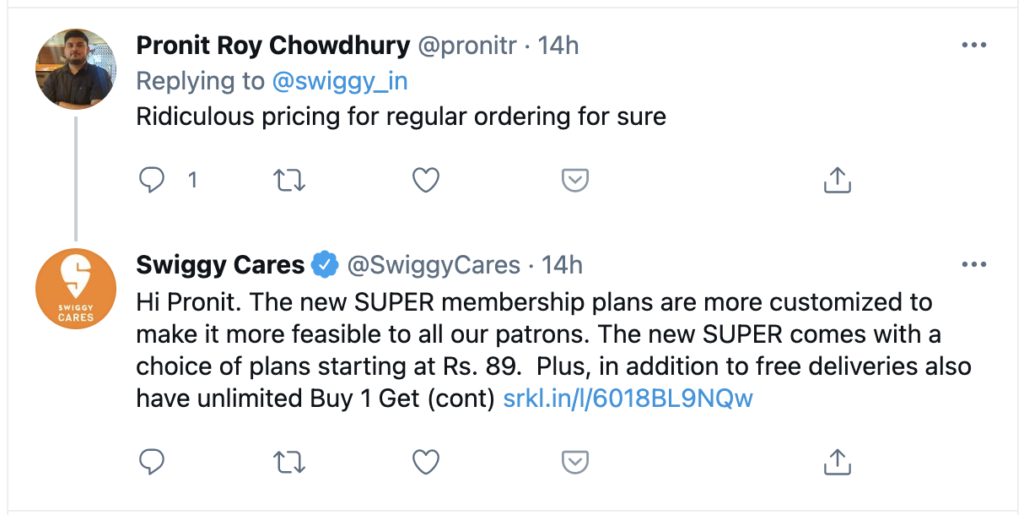Retweet the Swiggy Cares response
This screenshot has height=515, width=1024.
(x=288, y=461)
